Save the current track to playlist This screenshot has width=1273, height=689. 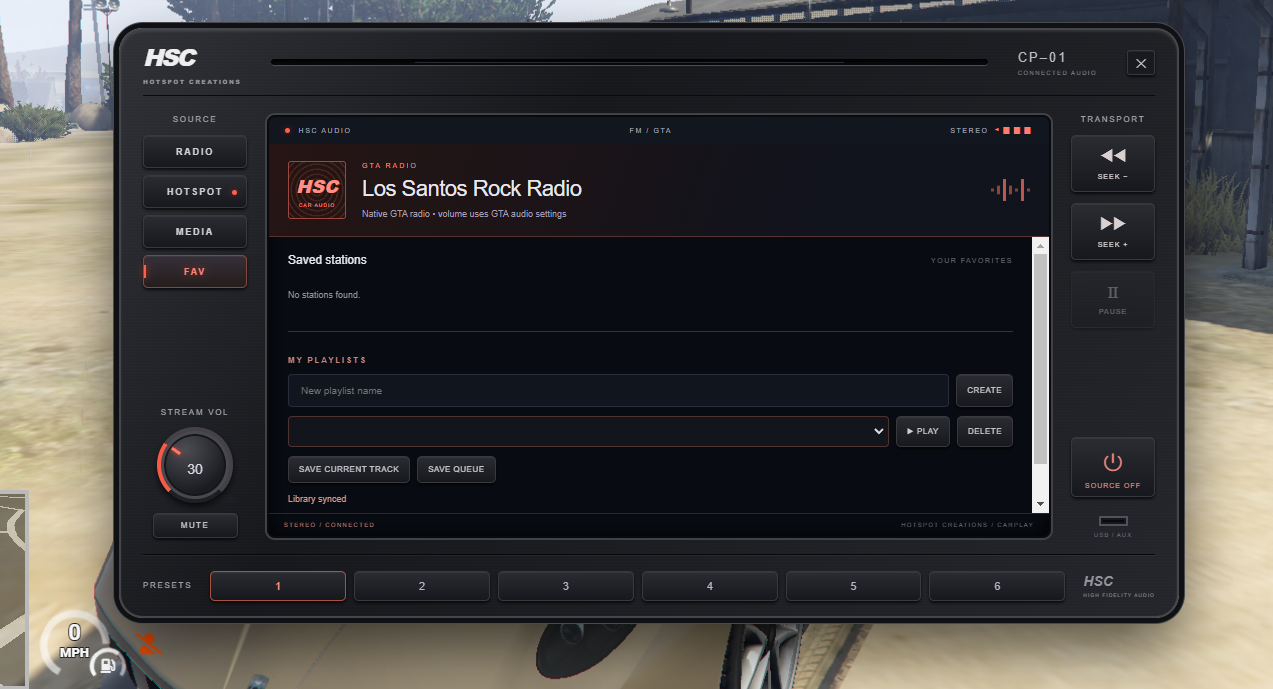click(349, 469)
